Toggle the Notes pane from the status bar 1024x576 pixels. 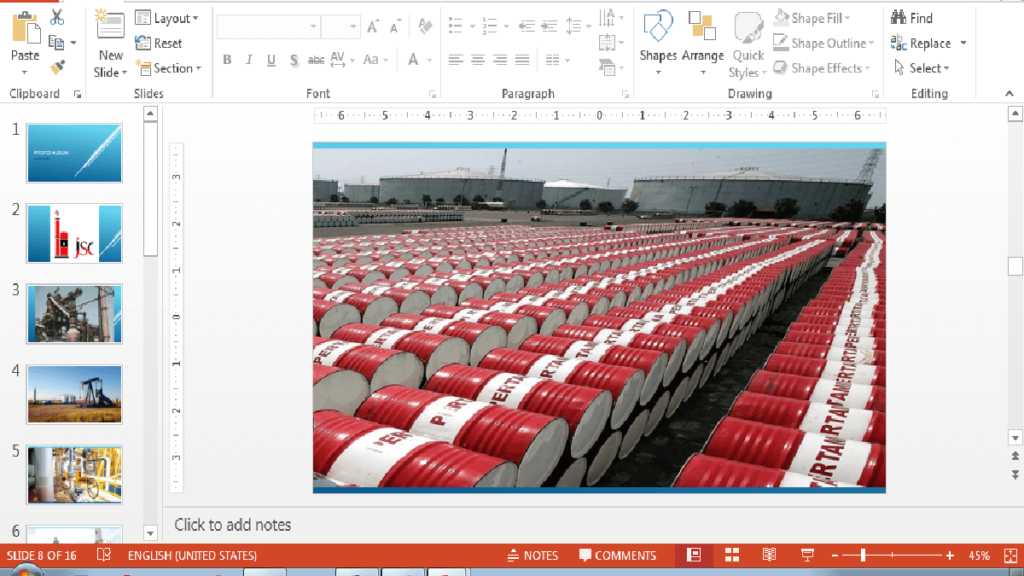point(532,555)
